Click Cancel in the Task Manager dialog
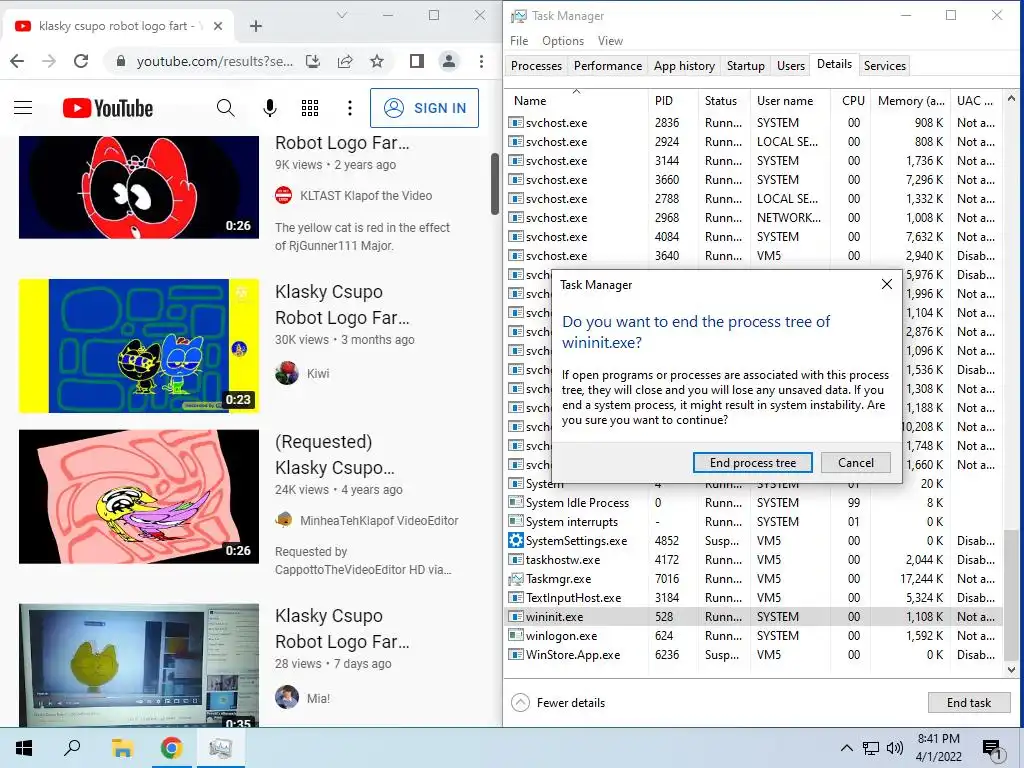 pos(856,463)
